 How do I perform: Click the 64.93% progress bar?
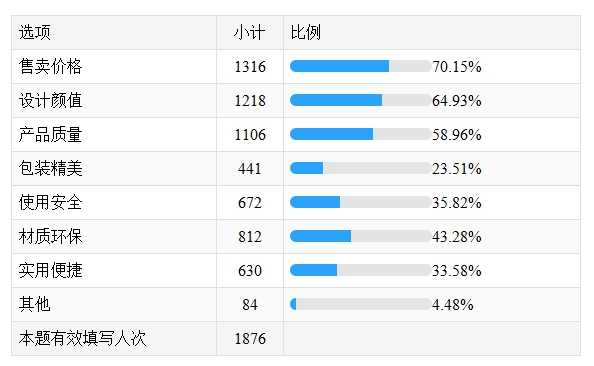pyautogui.click(x=361, y=100)
